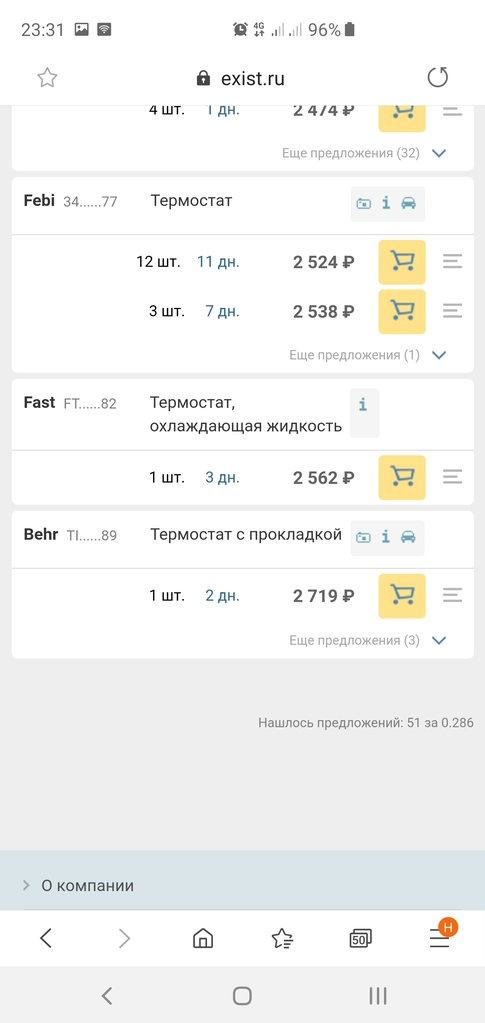Image resolution: width=485 pixels, height=1023 pixels.
Task: Reload the exist.ru page
Action: coord(437,78)
